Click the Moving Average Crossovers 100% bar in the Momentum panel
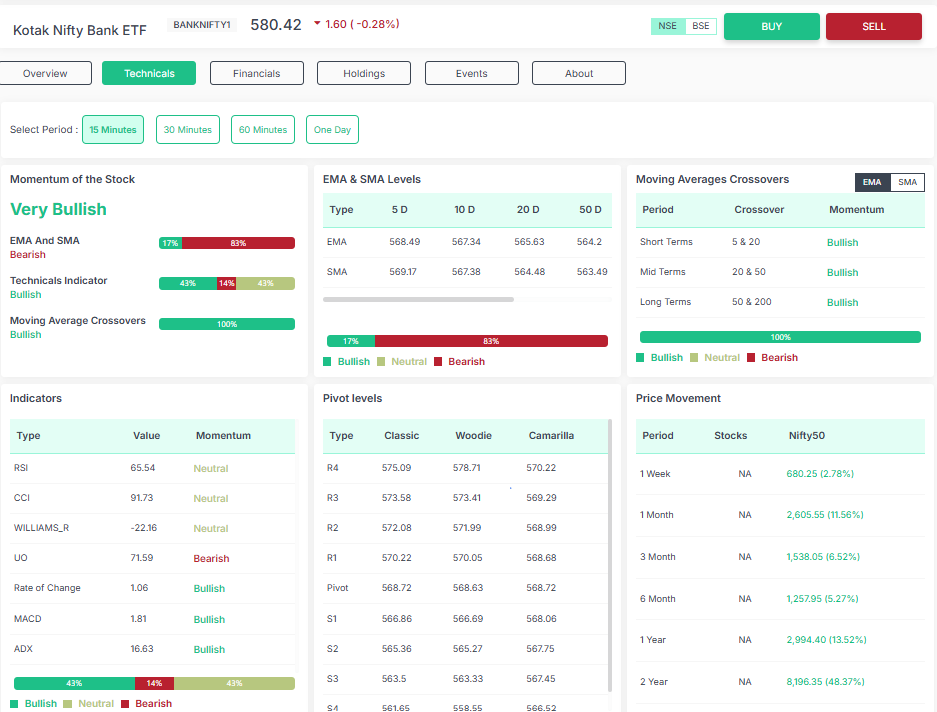The height and width of the screenshot is (712, 937). pos(227,324)
